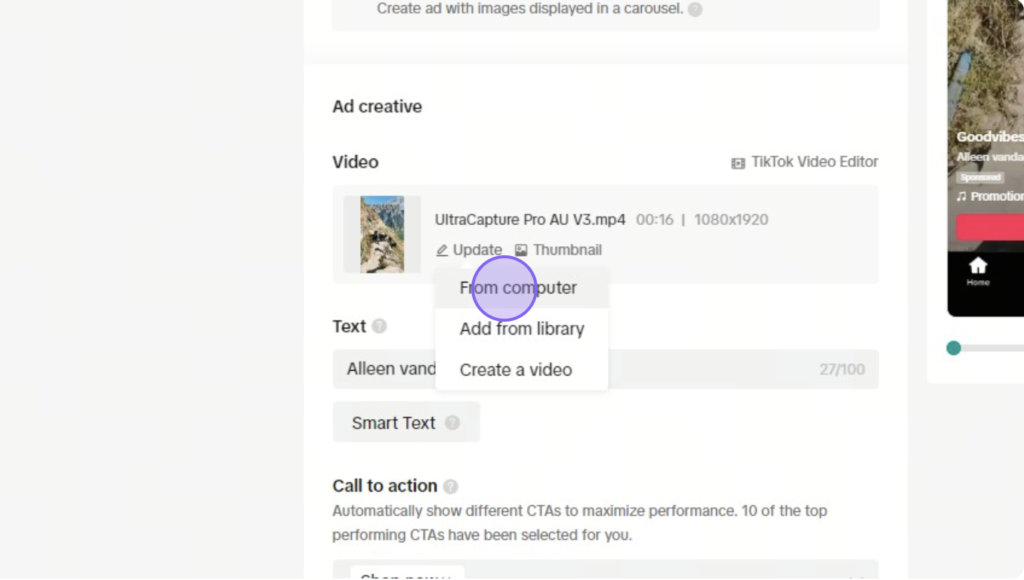Select Add from library option
This screenshot has width=1024, height=580.
pos(521,329)
